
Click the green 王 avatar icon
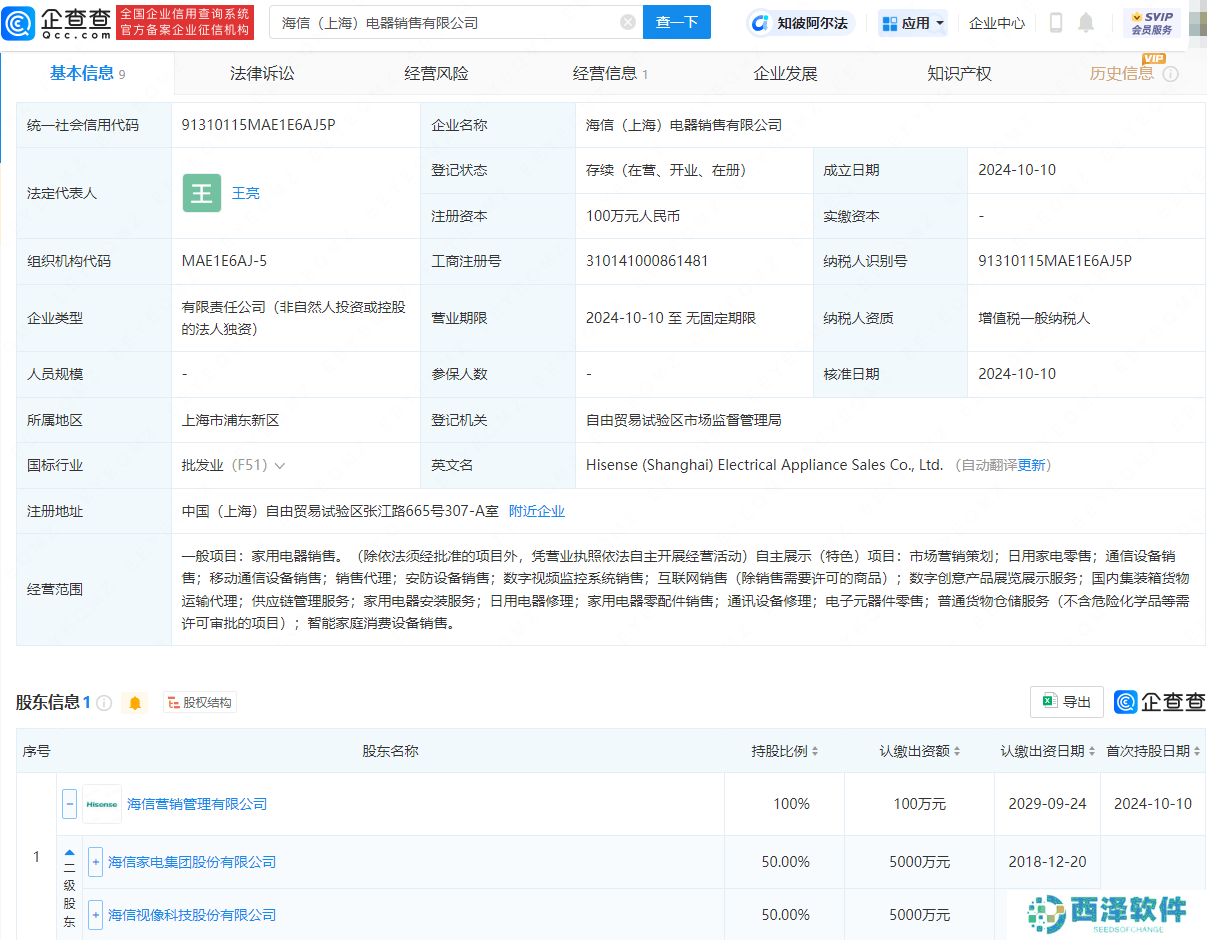(x=202, y=193)
